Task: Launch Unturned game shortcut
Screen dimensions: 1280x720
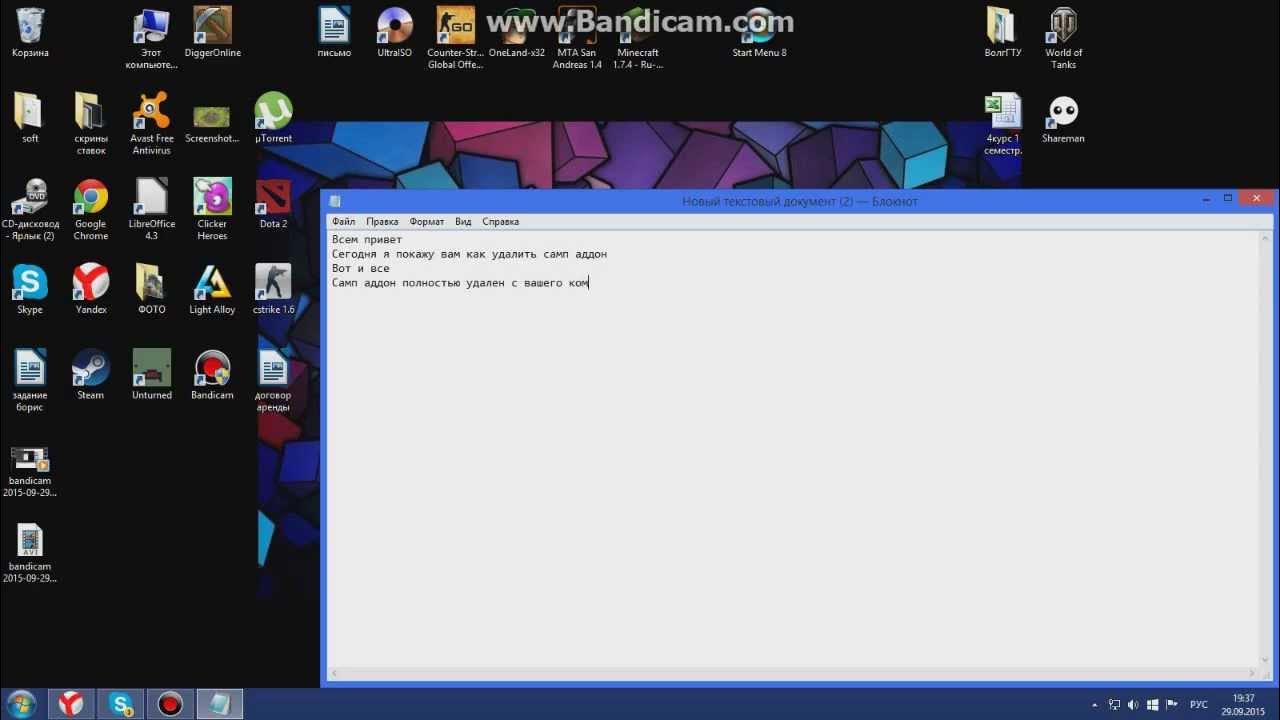Action: click(x=151, y=375)
